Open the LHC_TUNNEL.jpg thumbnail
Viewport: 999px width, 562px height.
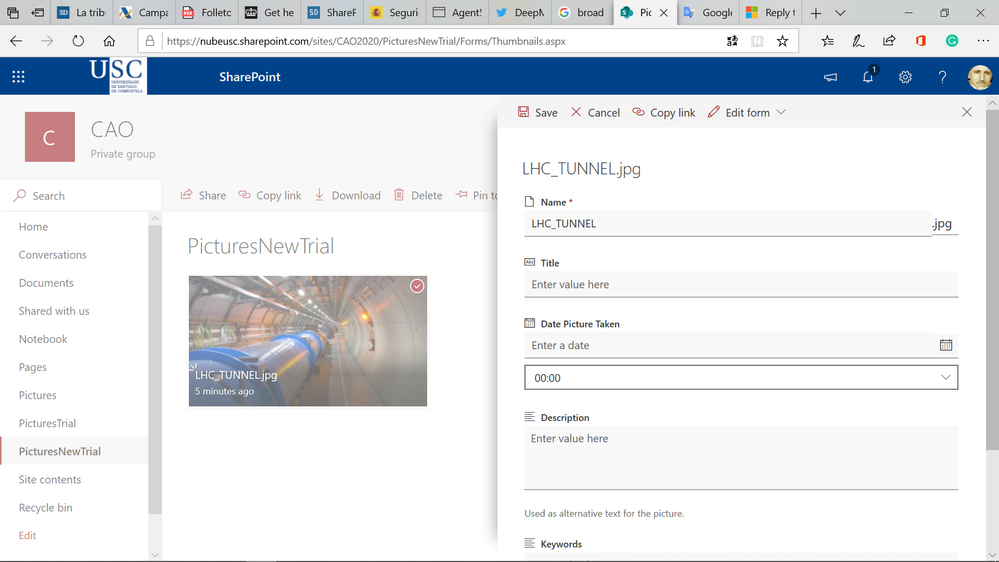(308, 341)
